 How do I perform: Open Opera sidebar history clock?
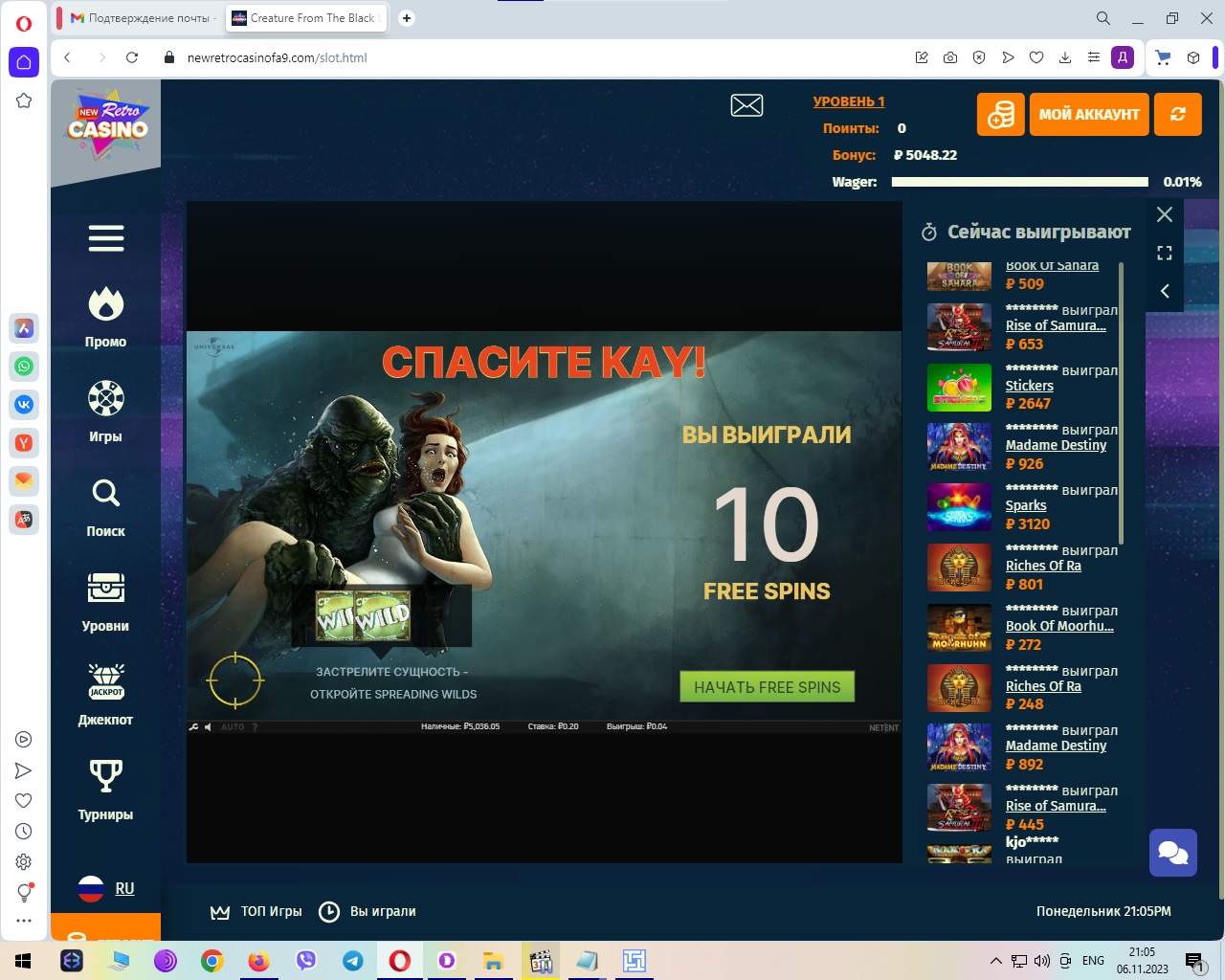pos(24,832)
